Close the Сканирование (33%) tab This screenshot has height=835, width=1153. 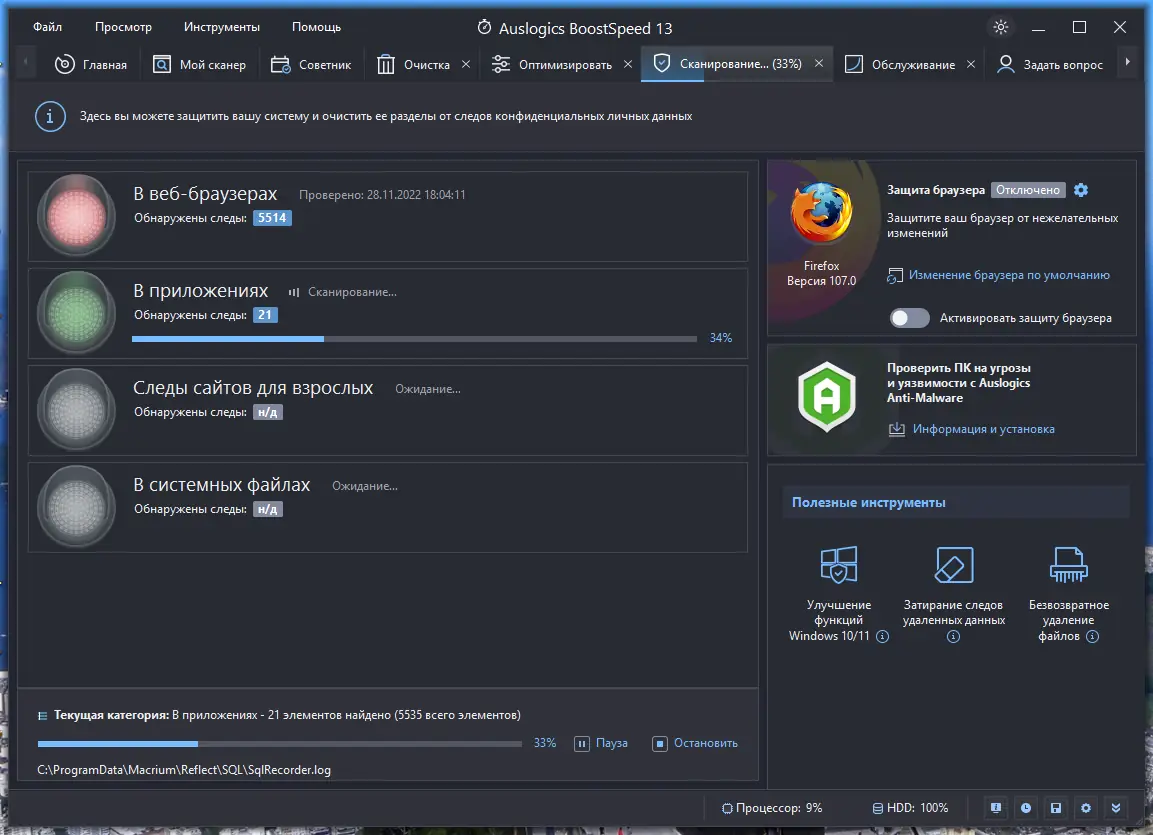818,64
